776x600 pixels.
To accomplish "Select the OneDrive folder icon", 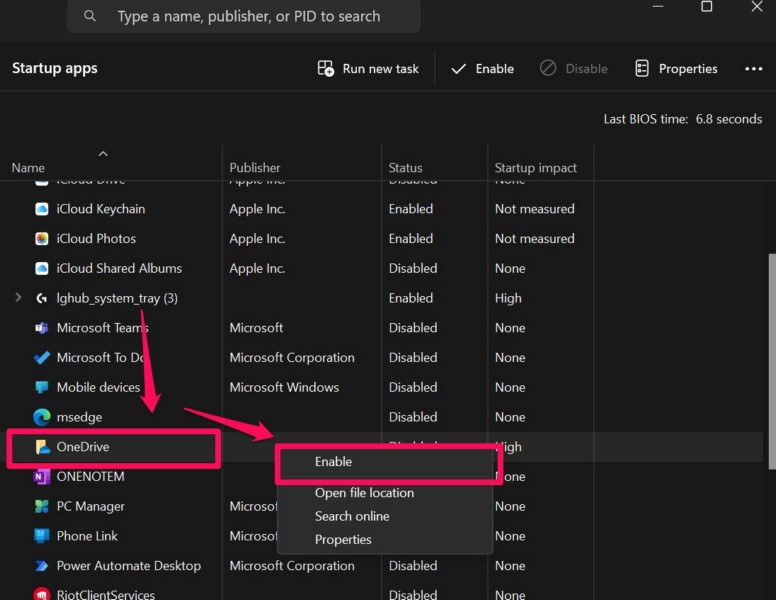I will (41, 447).
